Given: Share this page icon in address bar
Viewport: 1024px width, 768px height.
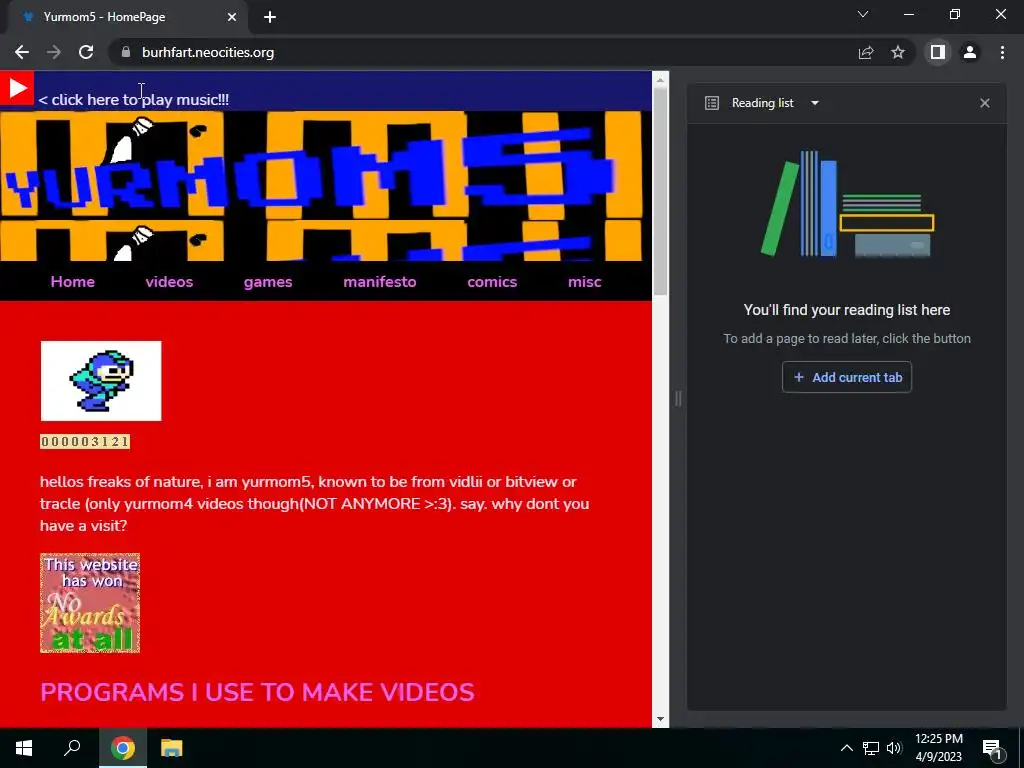Looking at the screenshot, I should (x=866, y=52).
